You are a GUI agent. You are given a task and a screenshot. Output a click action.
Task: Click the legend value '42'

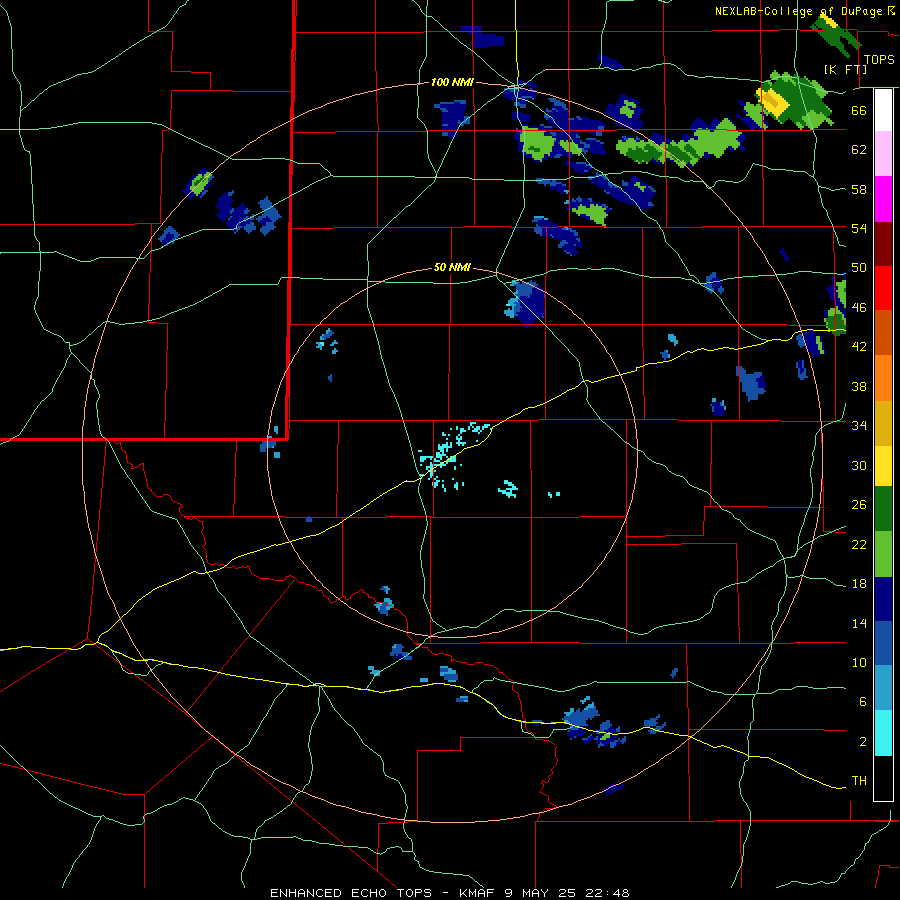tap(859, 347)
